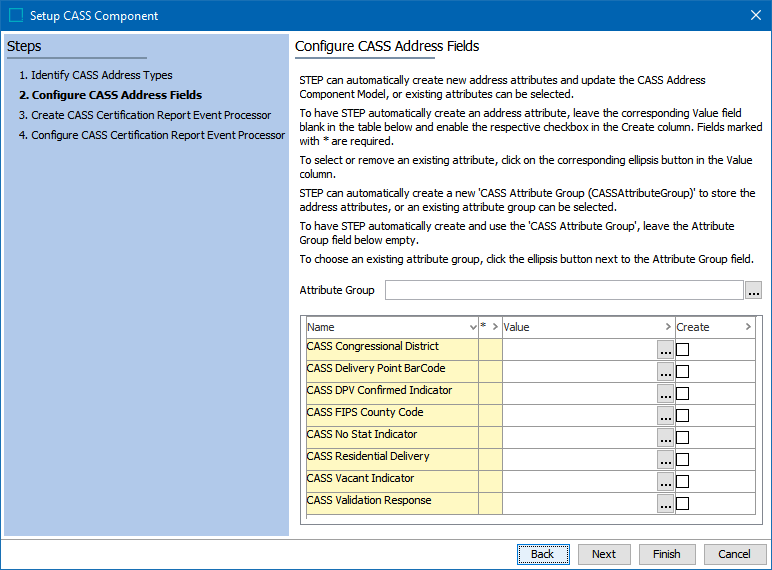772x570 pixels.
Task: Open ellipsis for CASS Vacant Indicator value
Action: pyautogui.click(x=666, y=481)
